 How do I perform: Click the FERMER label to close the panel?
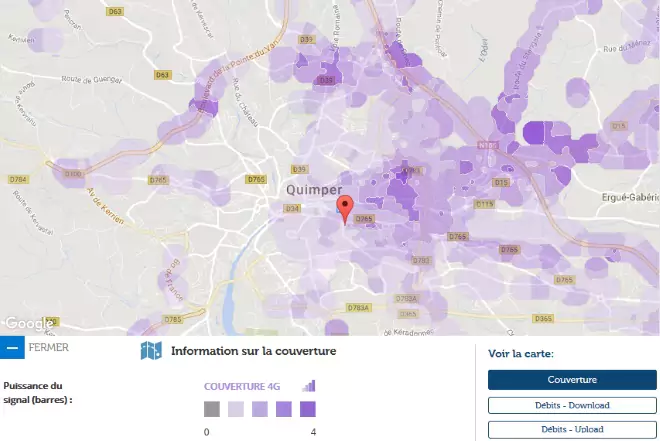tap(49, 349)
